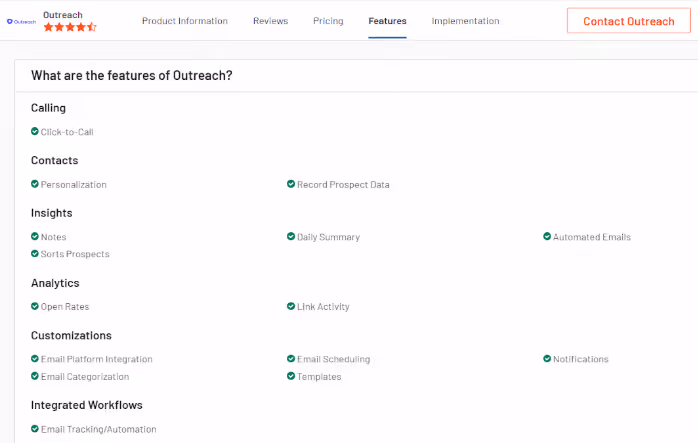This screenshot has width=698, height=443.
Task: Click the 'Notifications' feature text
Action: coord(581,359)
